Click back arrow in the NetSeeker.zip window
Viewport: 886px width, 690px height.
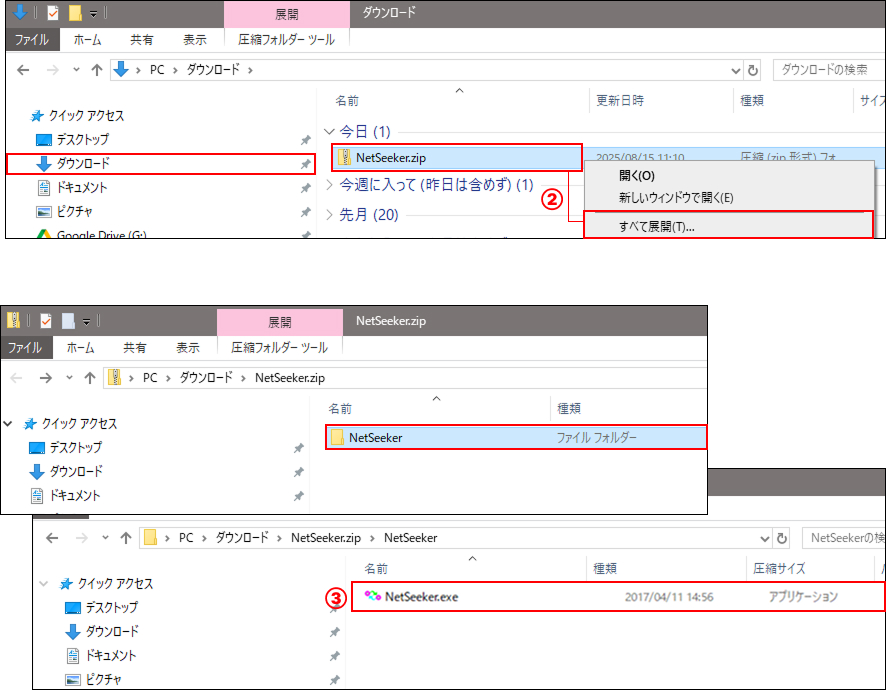pos(17,378)
